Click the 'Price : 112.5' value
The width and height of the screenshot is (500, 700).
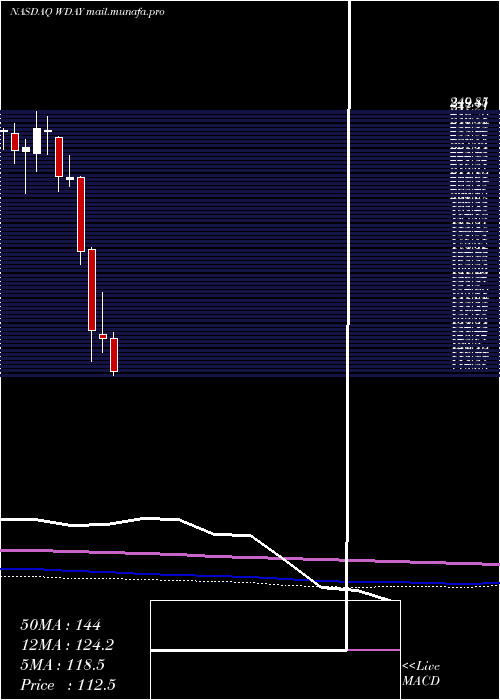68,685
